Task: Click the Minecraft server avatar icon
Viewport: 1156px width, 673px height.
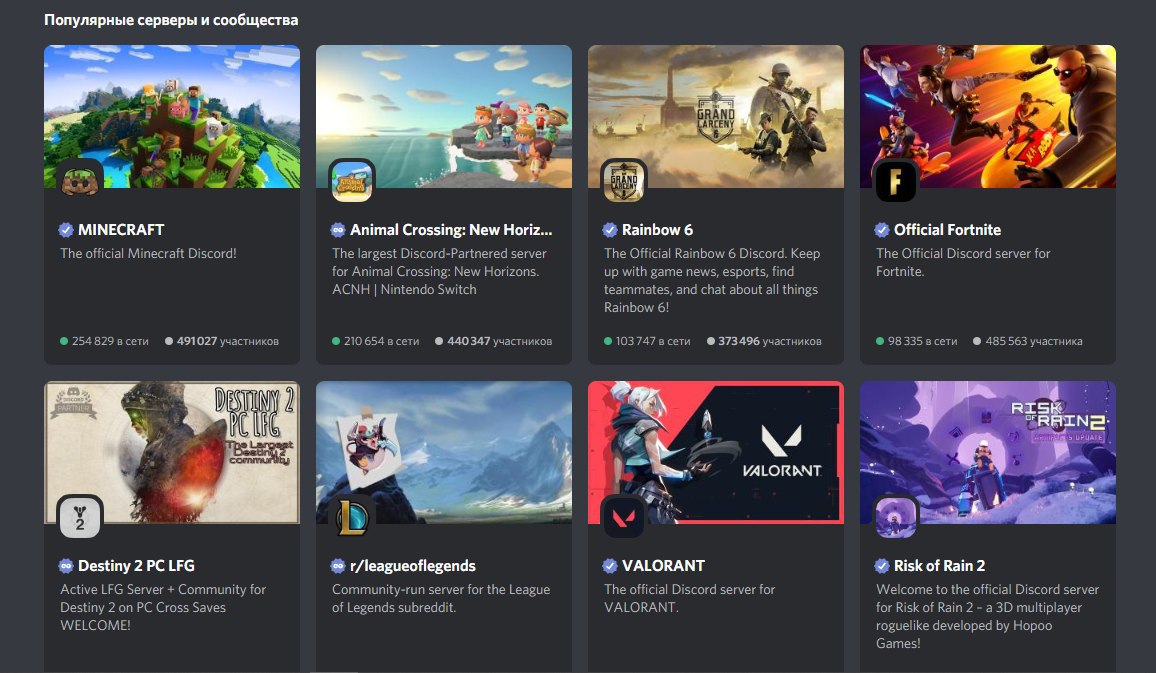Action: 80,181
